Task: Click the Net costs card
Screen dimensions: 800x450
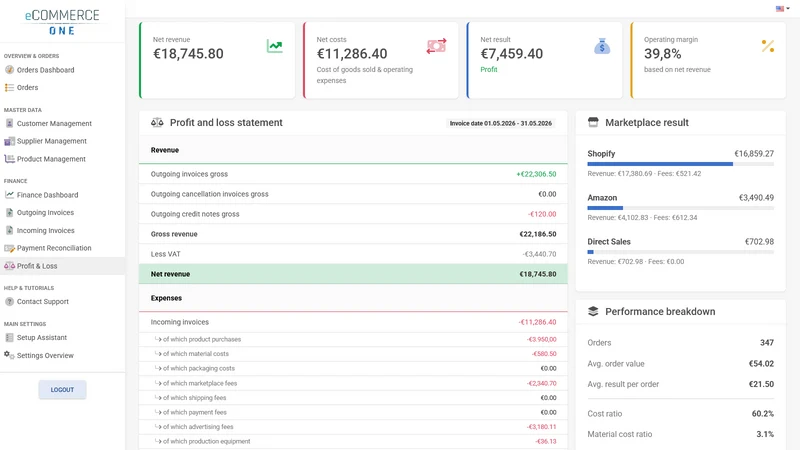Action: (381, 60)
